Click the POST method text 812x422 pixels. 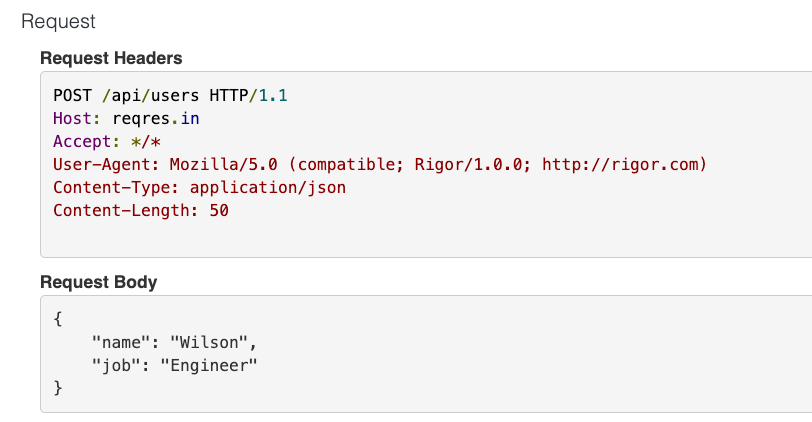coord(72,96)
